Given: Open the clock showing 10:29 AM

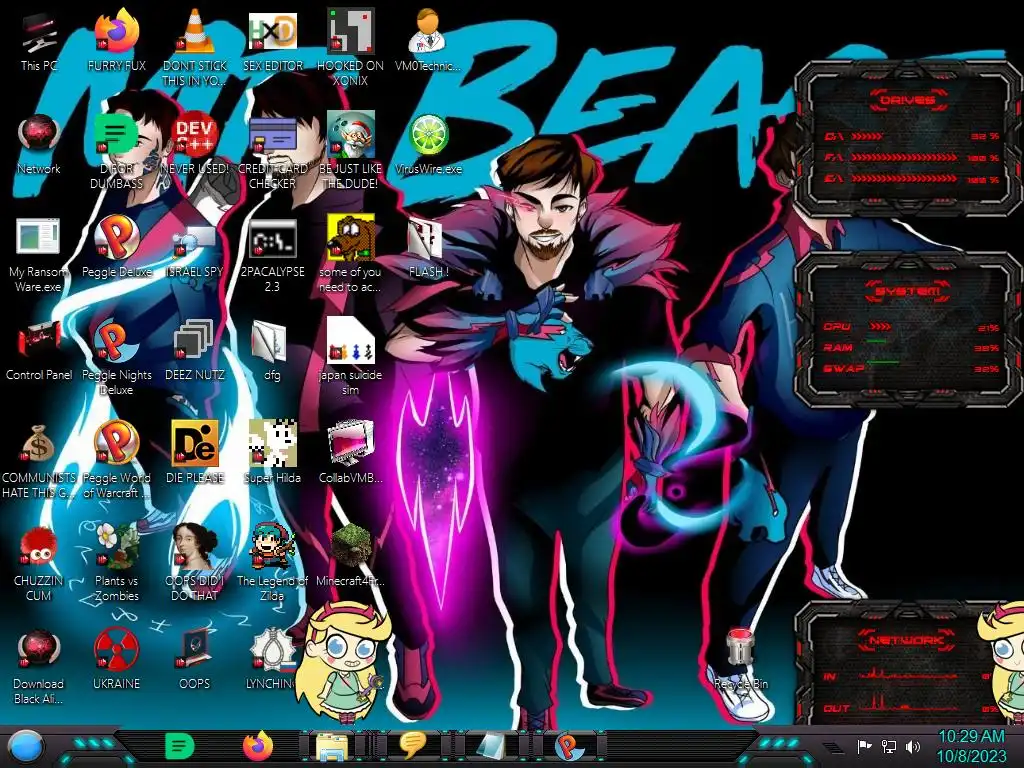Looking at the screenshot, I should tap(971, 746).
